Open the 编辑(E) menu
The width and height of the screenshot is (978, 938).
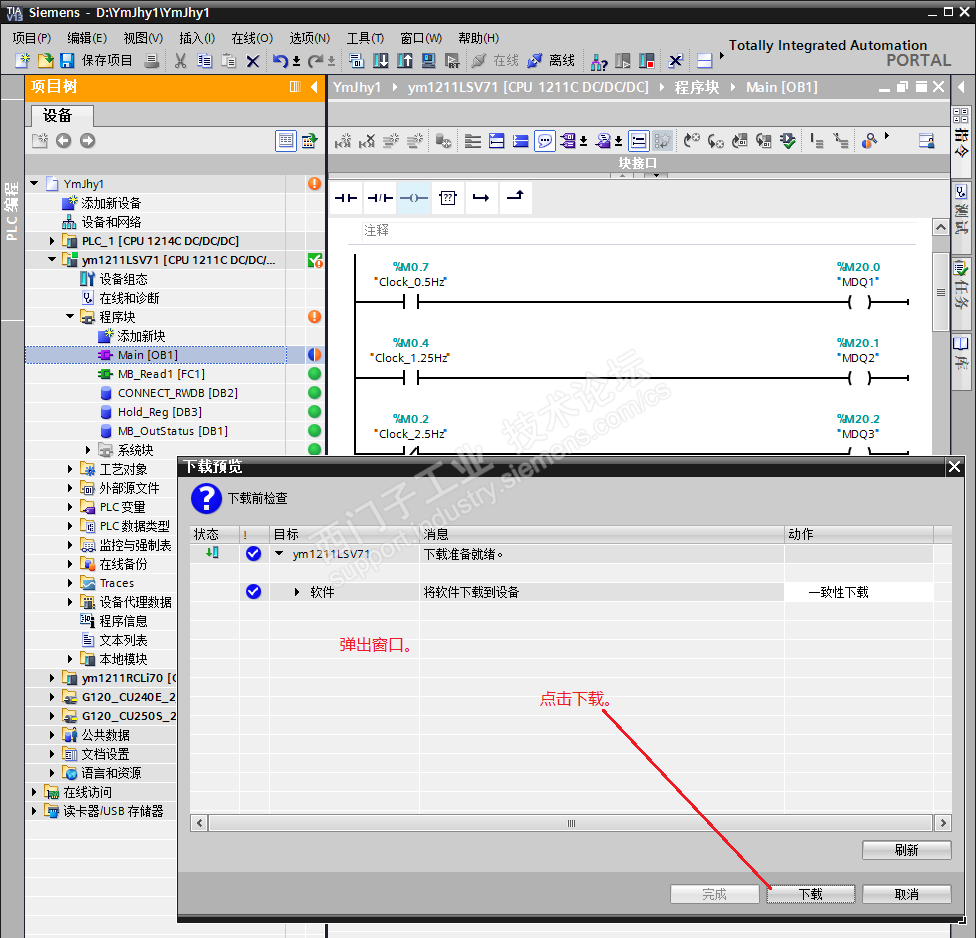[x=87, y=38]
